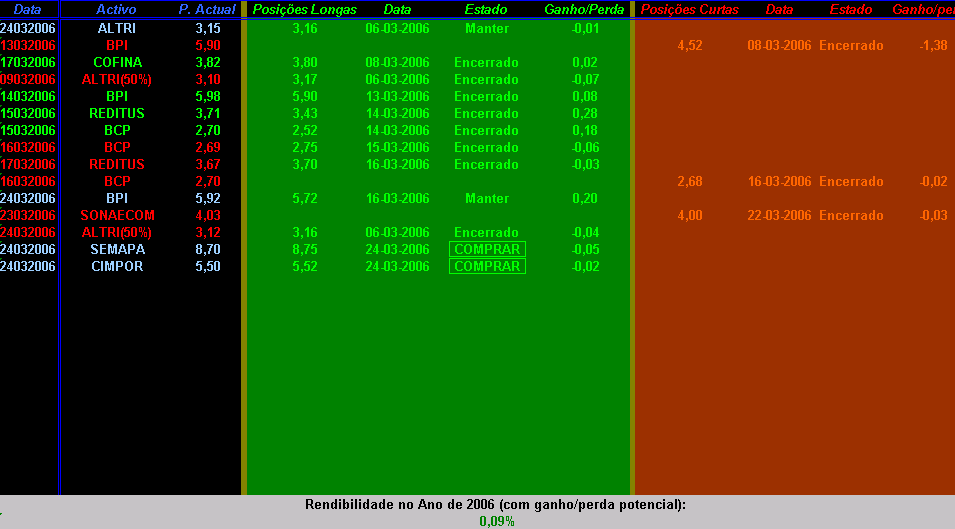955x529 pixels.
Task: Select the ALTRI(50%) cell with price 3,10
Action: 117,79
